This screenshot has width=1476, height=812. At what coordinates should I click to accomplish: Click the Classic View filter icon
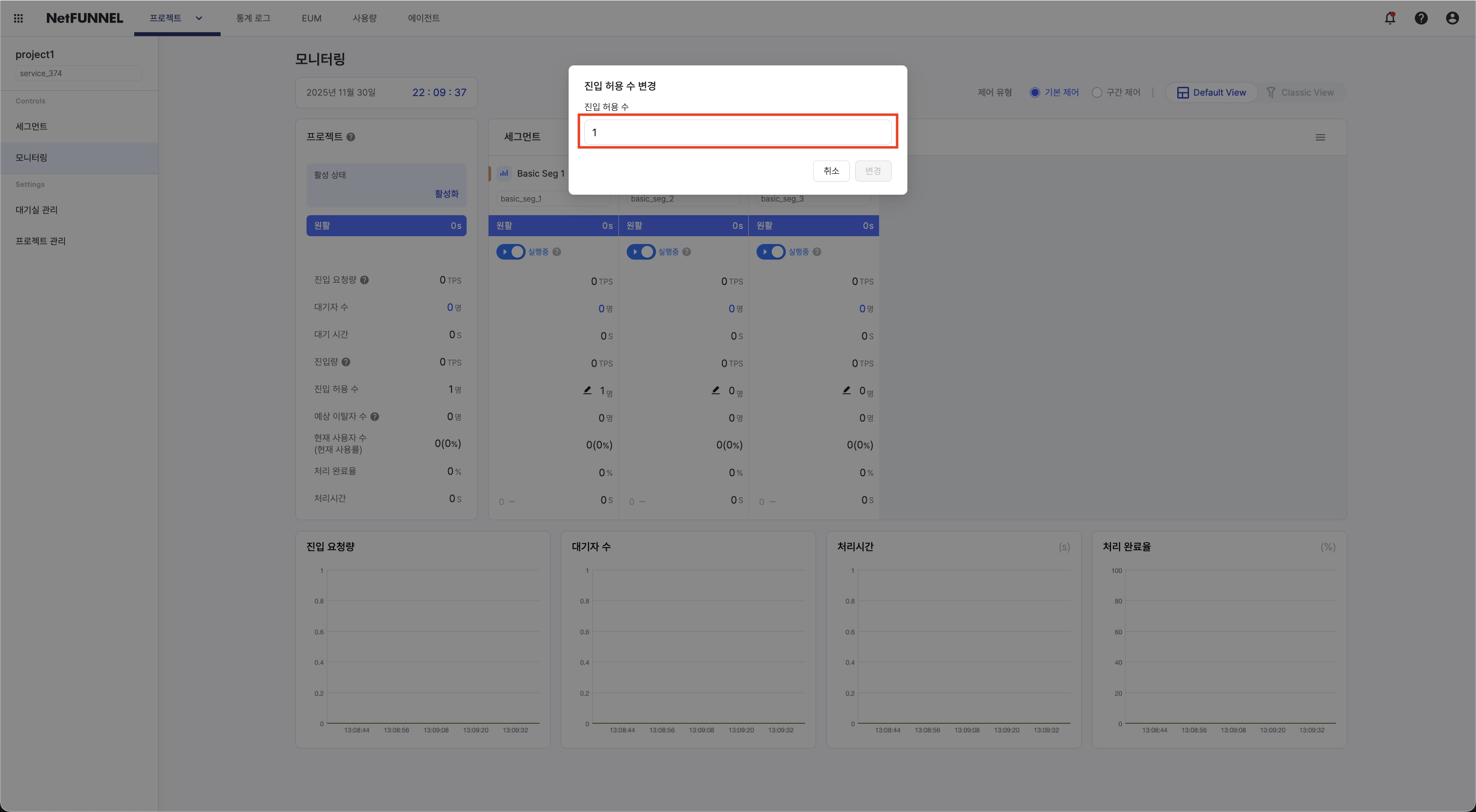coord(1271,92)
